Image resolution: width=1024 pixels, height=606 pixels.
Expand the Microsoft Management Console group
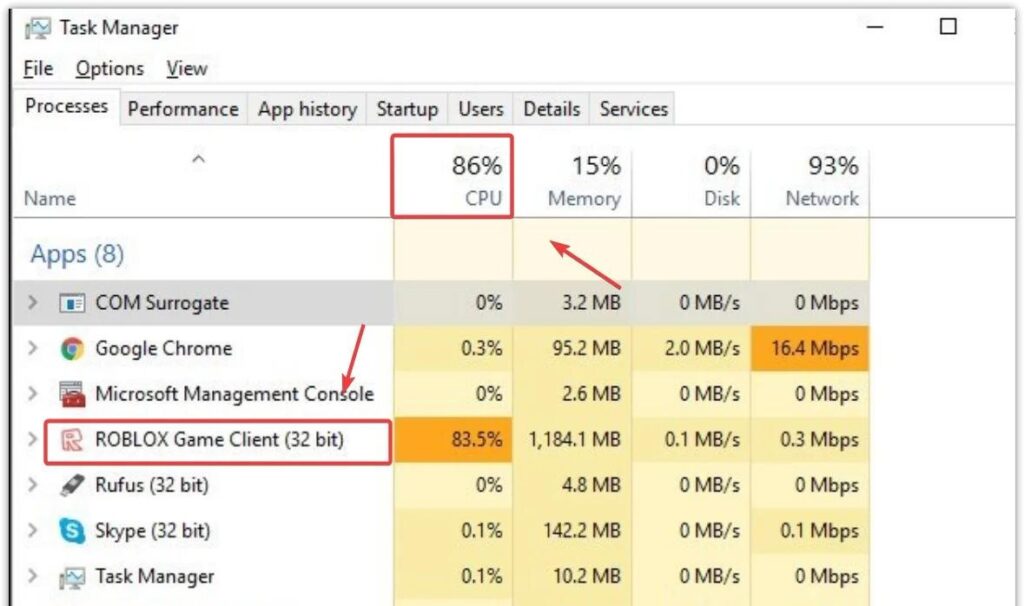[33, 394]
